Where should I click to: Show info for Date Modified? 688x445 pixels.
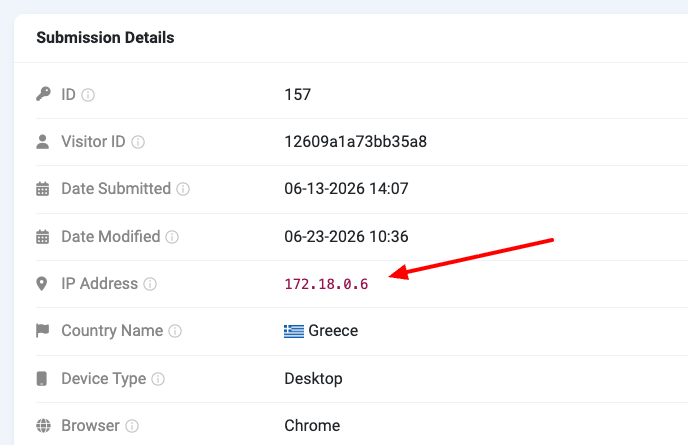[x=172, y=237]
